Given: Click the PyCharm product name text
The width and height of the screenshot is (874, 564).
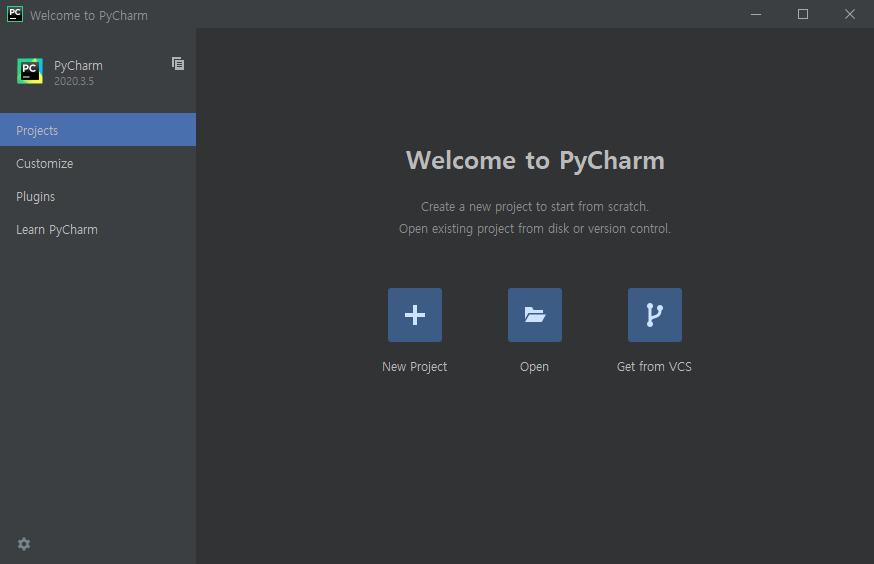Looking at the screenshot, I should 78,66.
